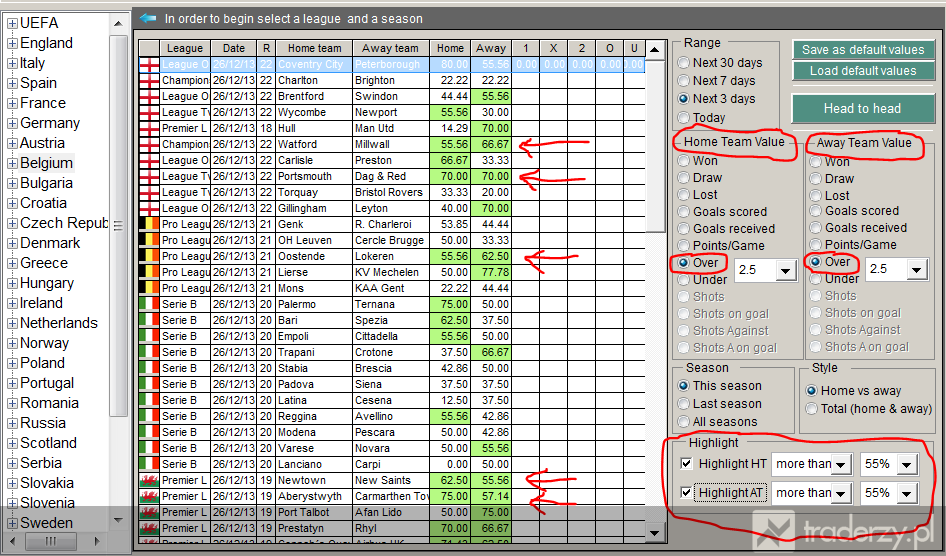Screen dimensions: 946x556
Task: Click the Head to head button
Action: coord(863,109)
